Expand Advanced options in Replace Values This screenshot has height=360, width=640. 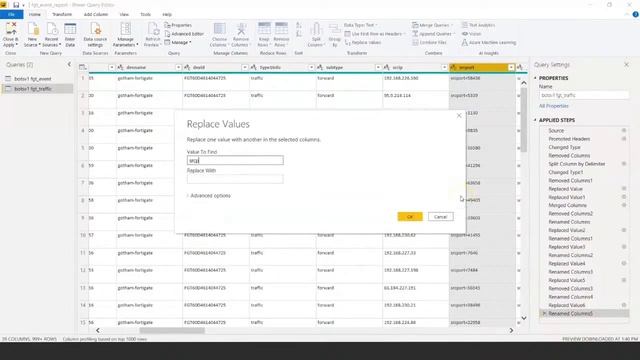pos(209,196)
